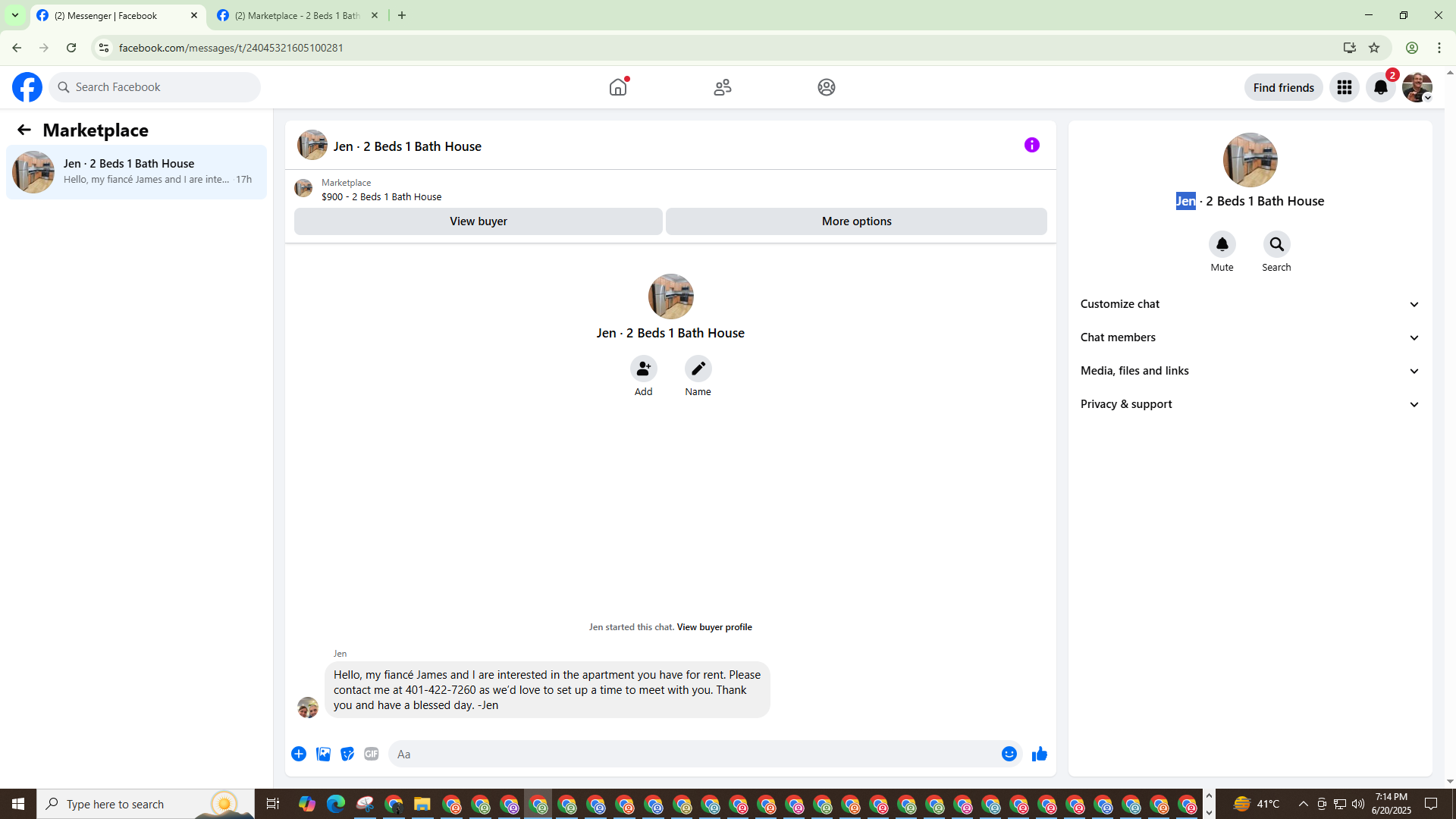
Task: Open the GIF picker icon
Action: pyautogui.click(x=371, y=754)
